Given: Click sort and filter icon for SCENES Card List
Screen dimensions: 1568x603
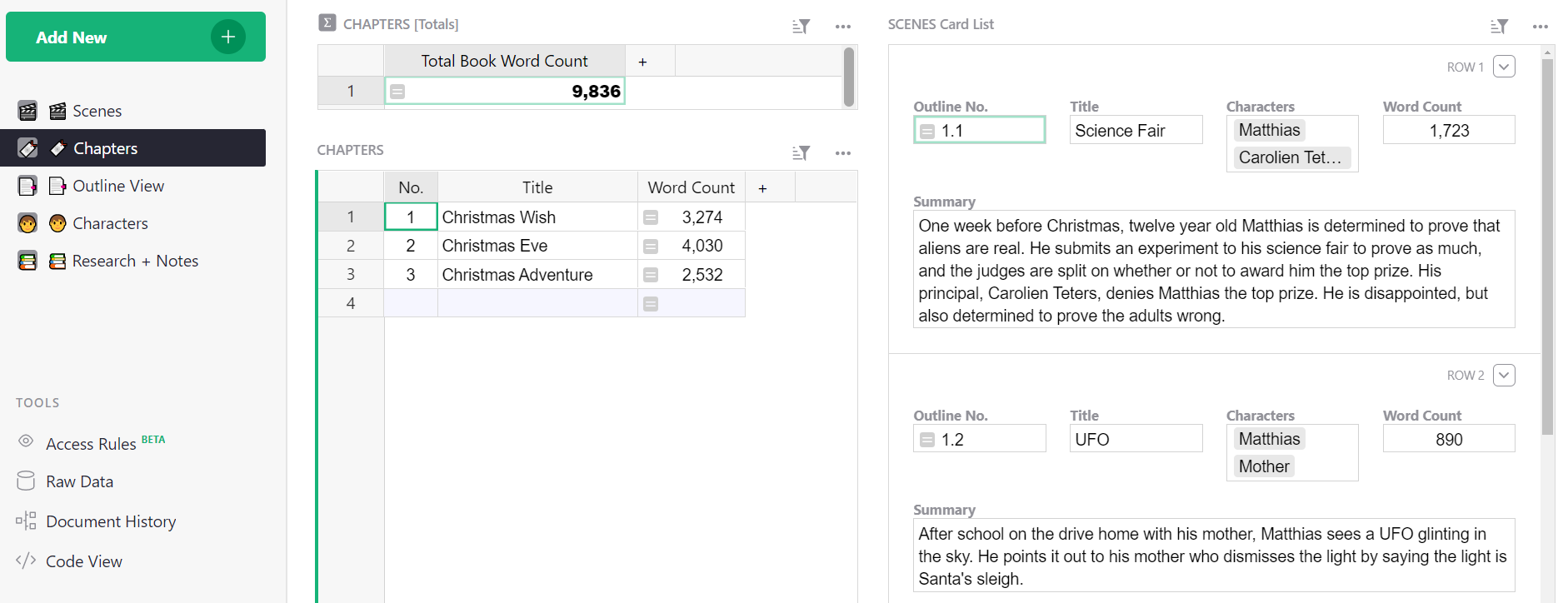Looking at the screenshot, I should pos(1499,27).
